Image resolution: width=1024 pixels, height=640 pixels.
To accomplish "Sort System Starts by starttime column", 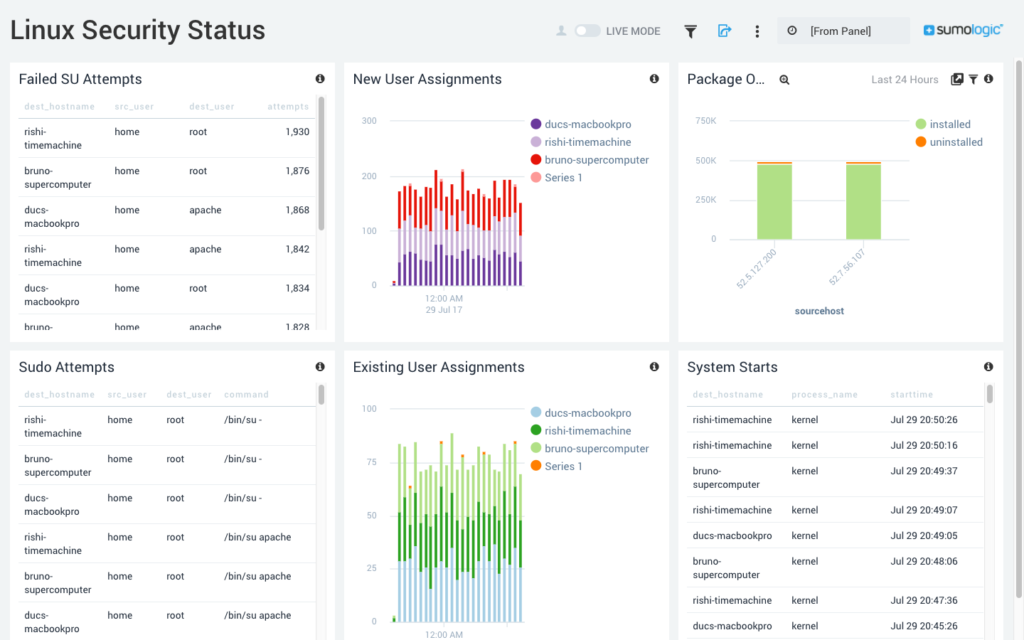I will (912, 394).
